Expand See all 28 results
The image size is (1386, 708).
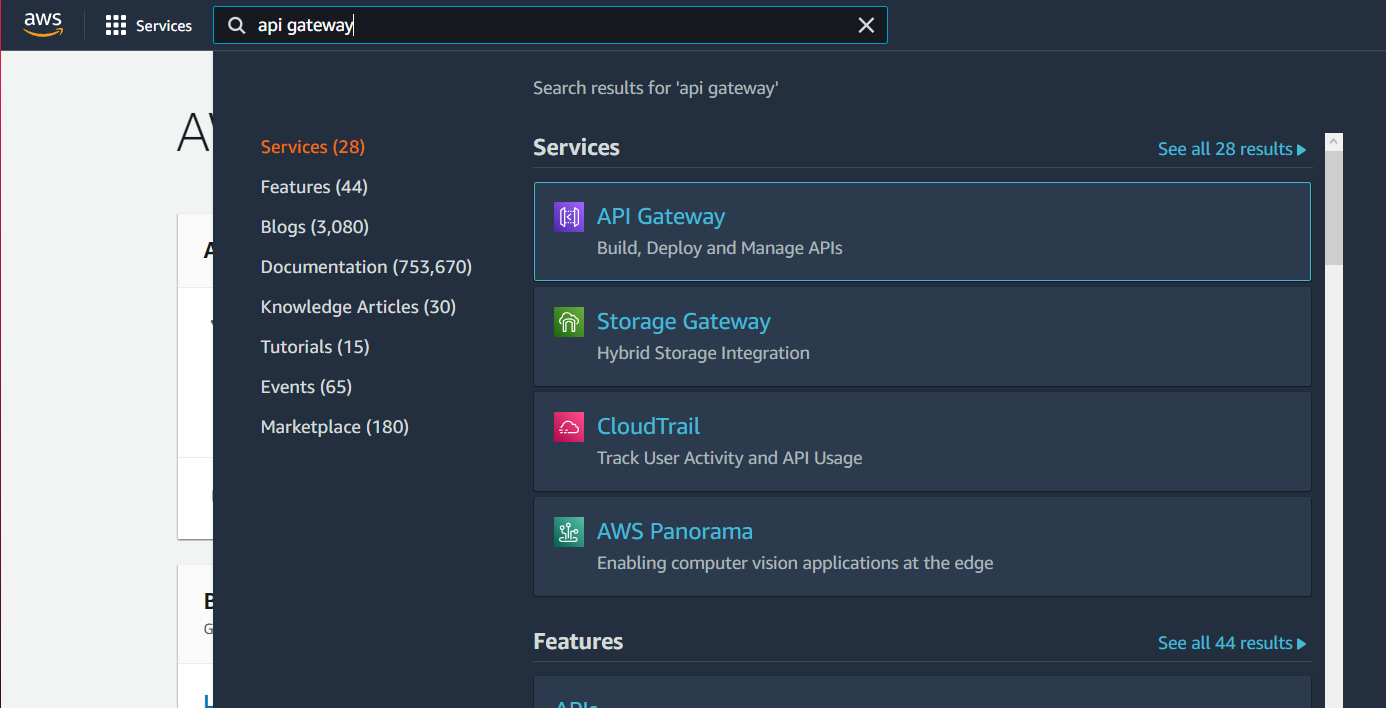pos(1231,149)
